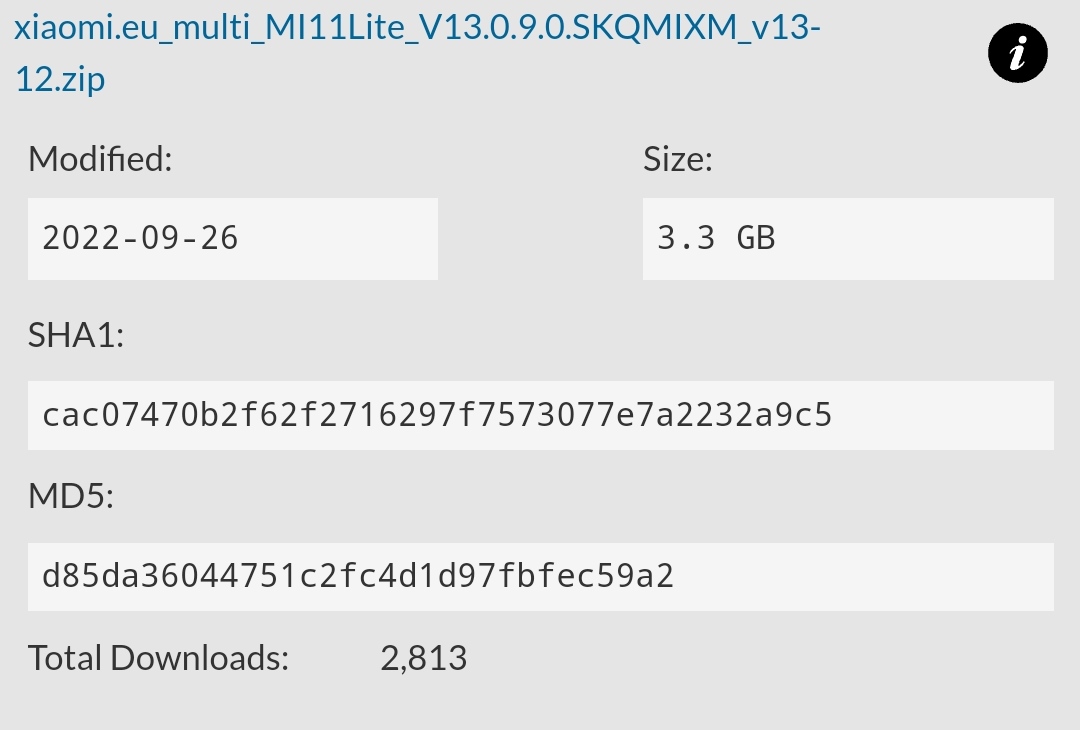Screen dimensions: 1080x730
Task: Select the hash starting with cac07470
Action: click(x=437, y=415)
